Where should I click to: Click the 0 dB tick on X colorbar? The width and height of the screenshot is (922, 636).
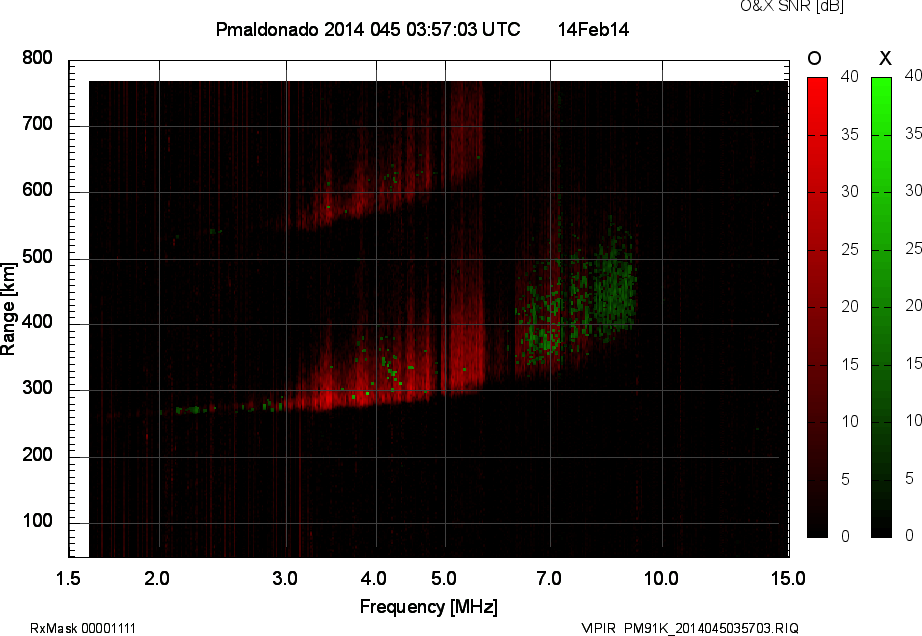[909, 535]
